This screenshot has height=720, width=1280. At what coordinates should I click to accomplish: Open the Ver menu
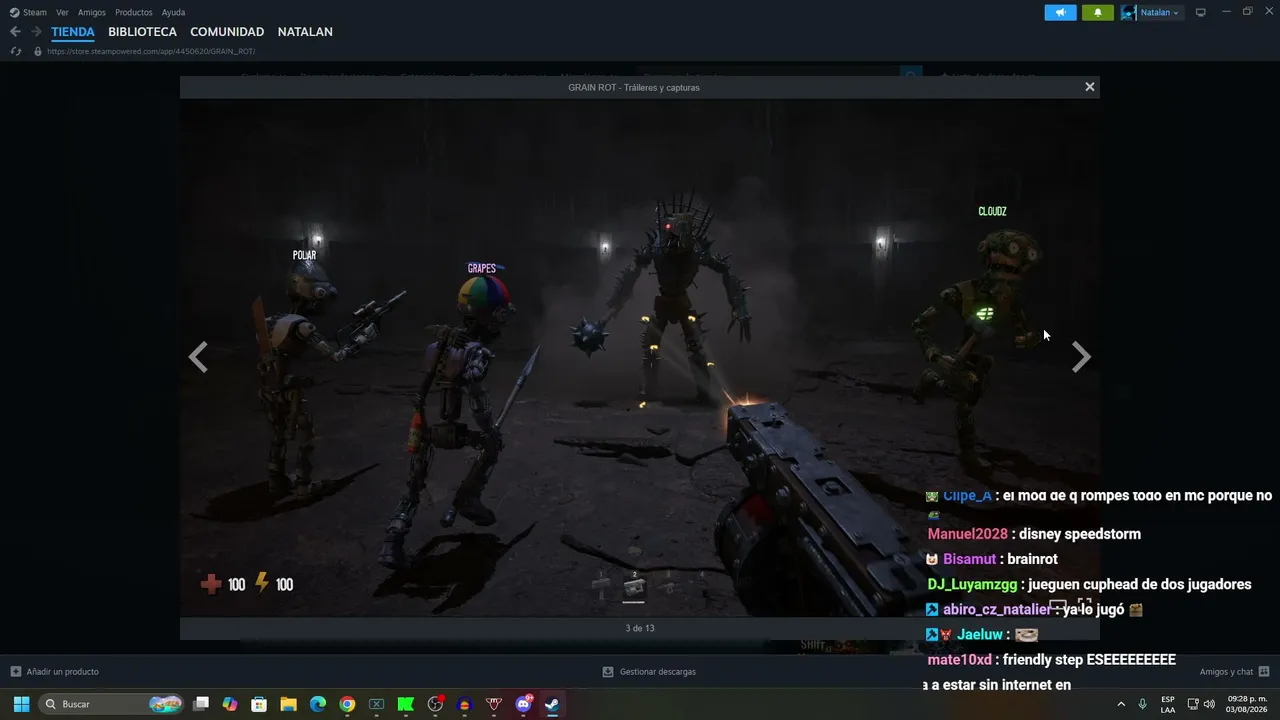[x=62, y=12]
